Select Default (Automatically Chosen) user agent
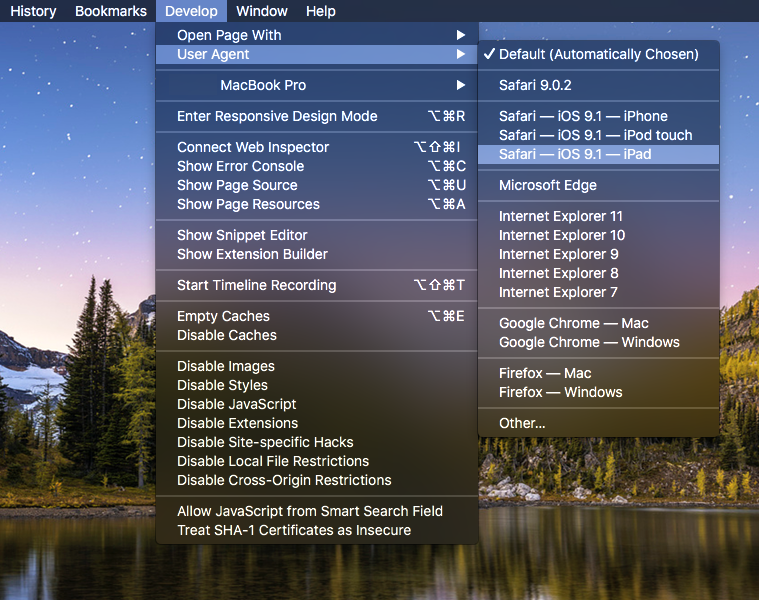759x600 pixels. coord(598,54)
